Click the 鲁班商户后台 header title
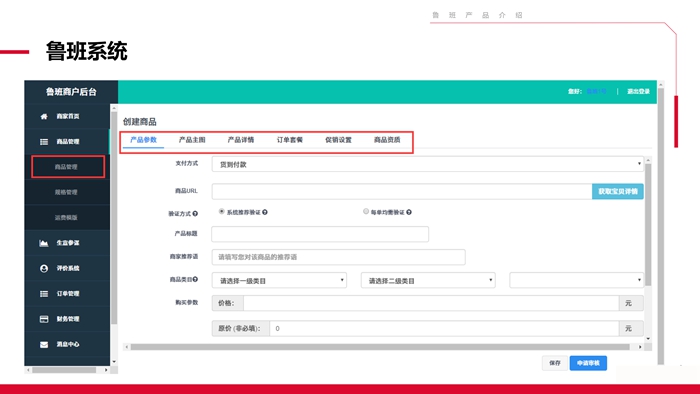700x394 pixels. coord(71,92)
